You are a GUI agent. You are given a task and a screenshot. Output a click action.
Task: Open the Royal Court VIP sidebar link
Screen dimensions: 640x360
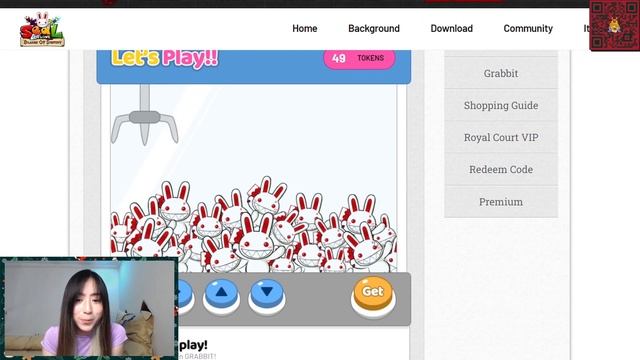pyautogui.click(x=501, y=138)
